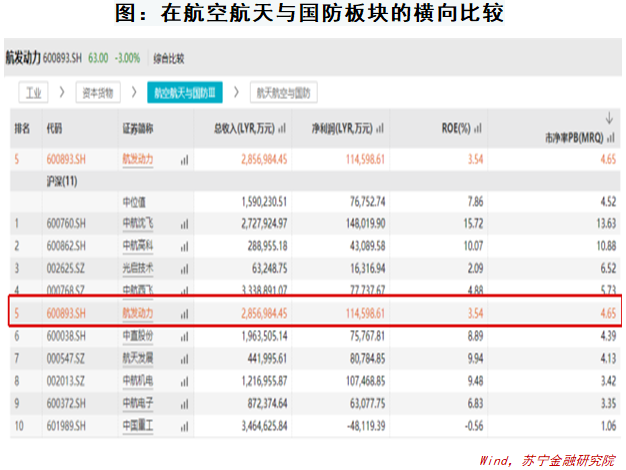Click the 排名 column header
Screen dimensions: 626x470
(x=22, y=129)
